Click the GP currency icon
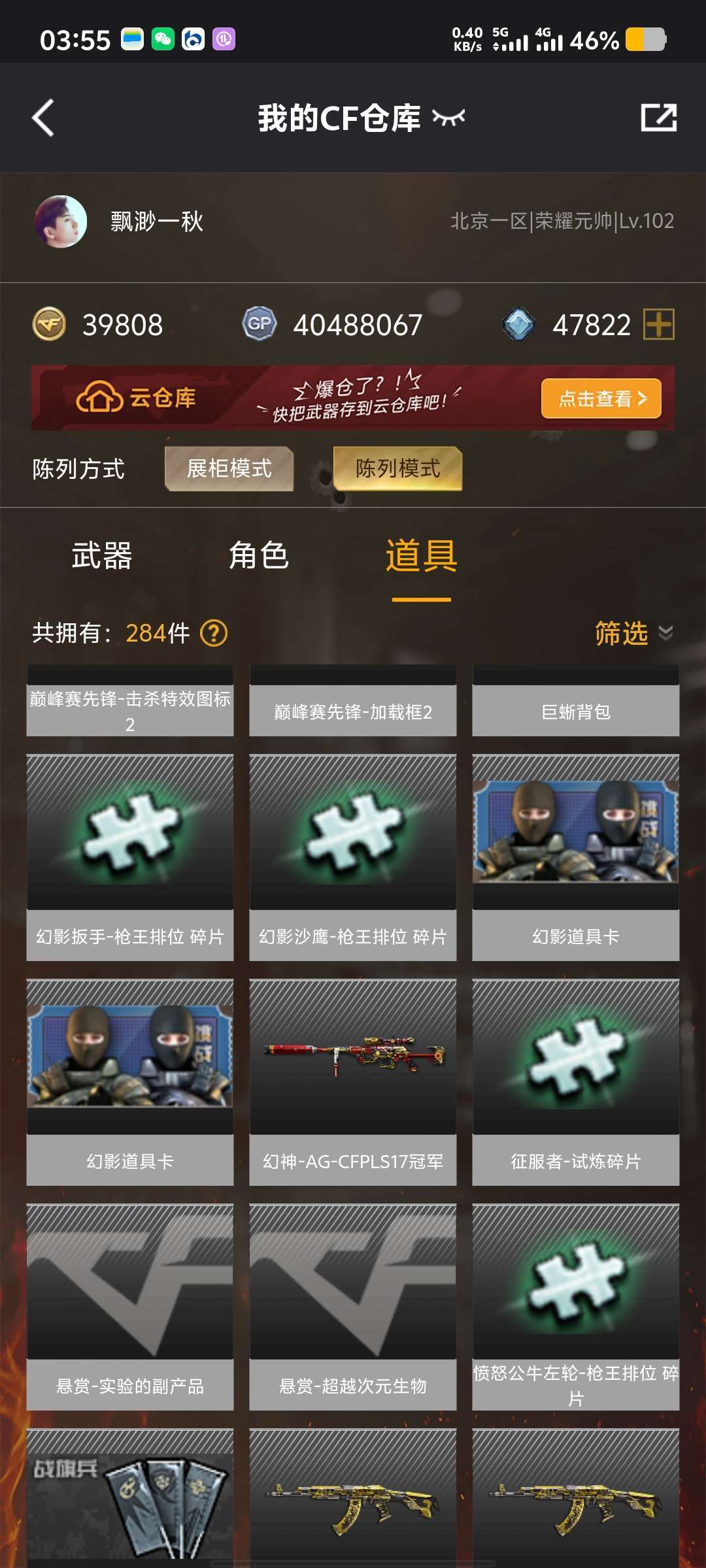 point(260,324)
